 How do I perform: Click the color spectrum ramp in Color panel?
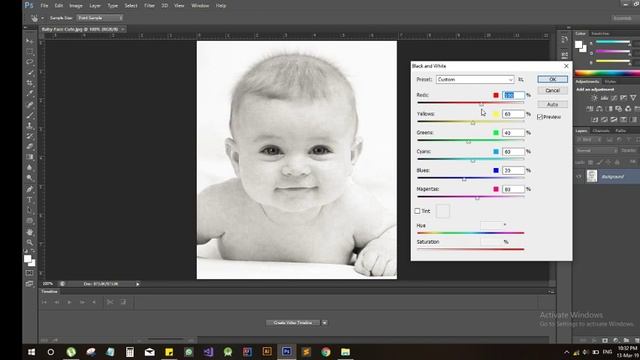click(x=607, y=73)
